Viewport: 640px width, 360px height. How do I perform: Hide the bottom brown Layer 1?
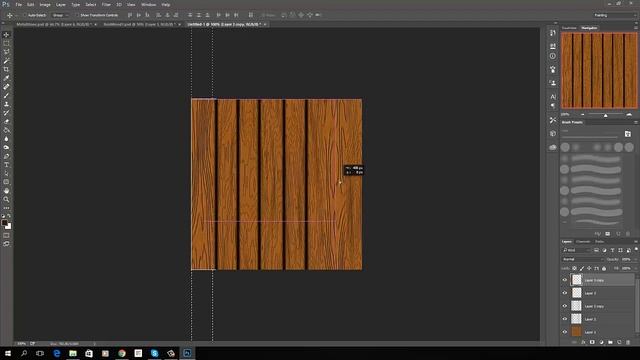(x=564, y=332)
